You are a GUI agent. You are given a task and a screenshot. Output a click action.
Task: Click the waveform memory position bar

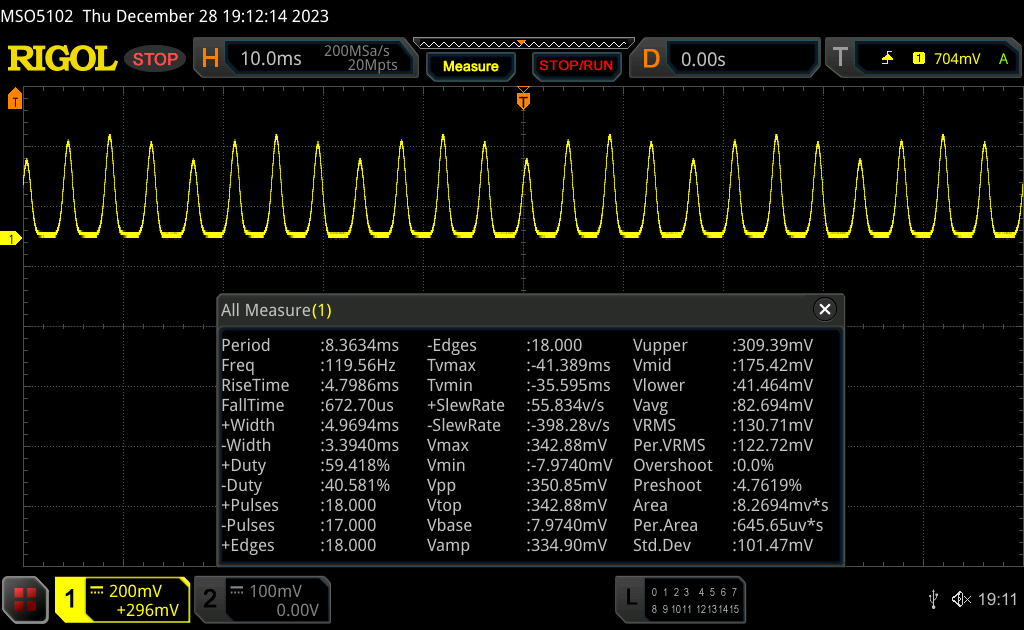click(x=524, y=44)
